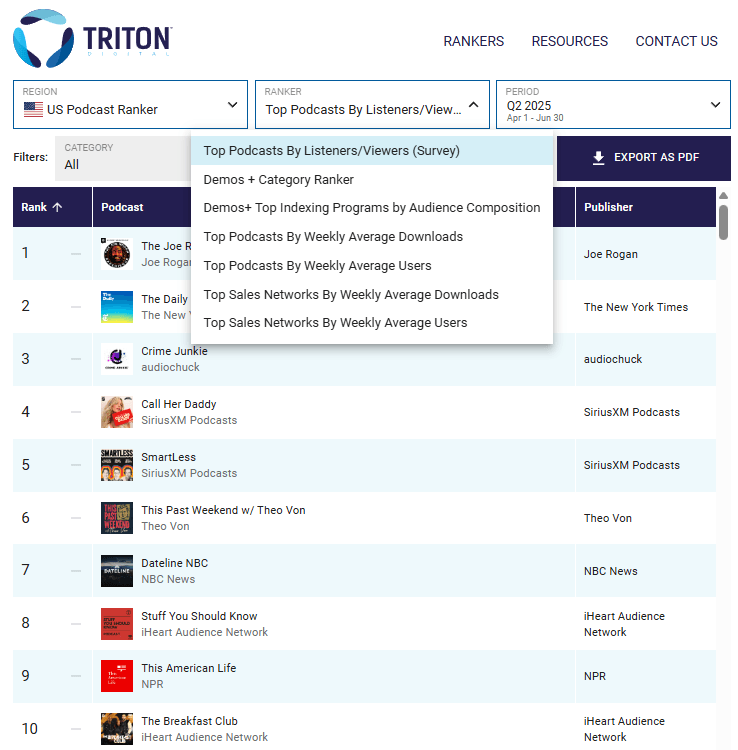Open Stuff You Should Know artwork
Viewport: 738px width, 750px height.
117,624
